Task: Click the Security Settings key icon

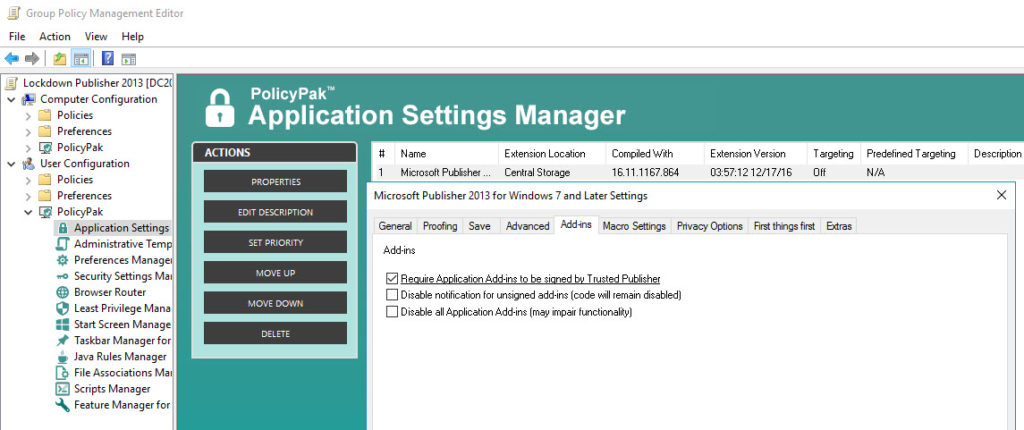Action: click(x=63, y=276)
